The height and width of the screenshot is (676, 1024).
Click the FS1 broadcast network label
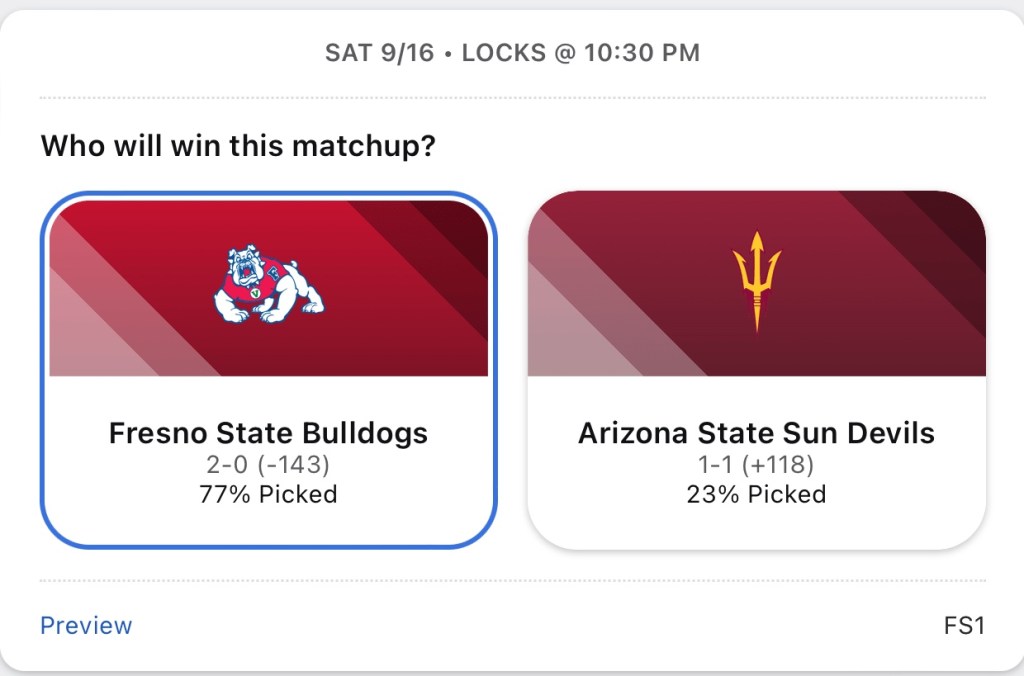pyautogui.click(x=964, y=626)
